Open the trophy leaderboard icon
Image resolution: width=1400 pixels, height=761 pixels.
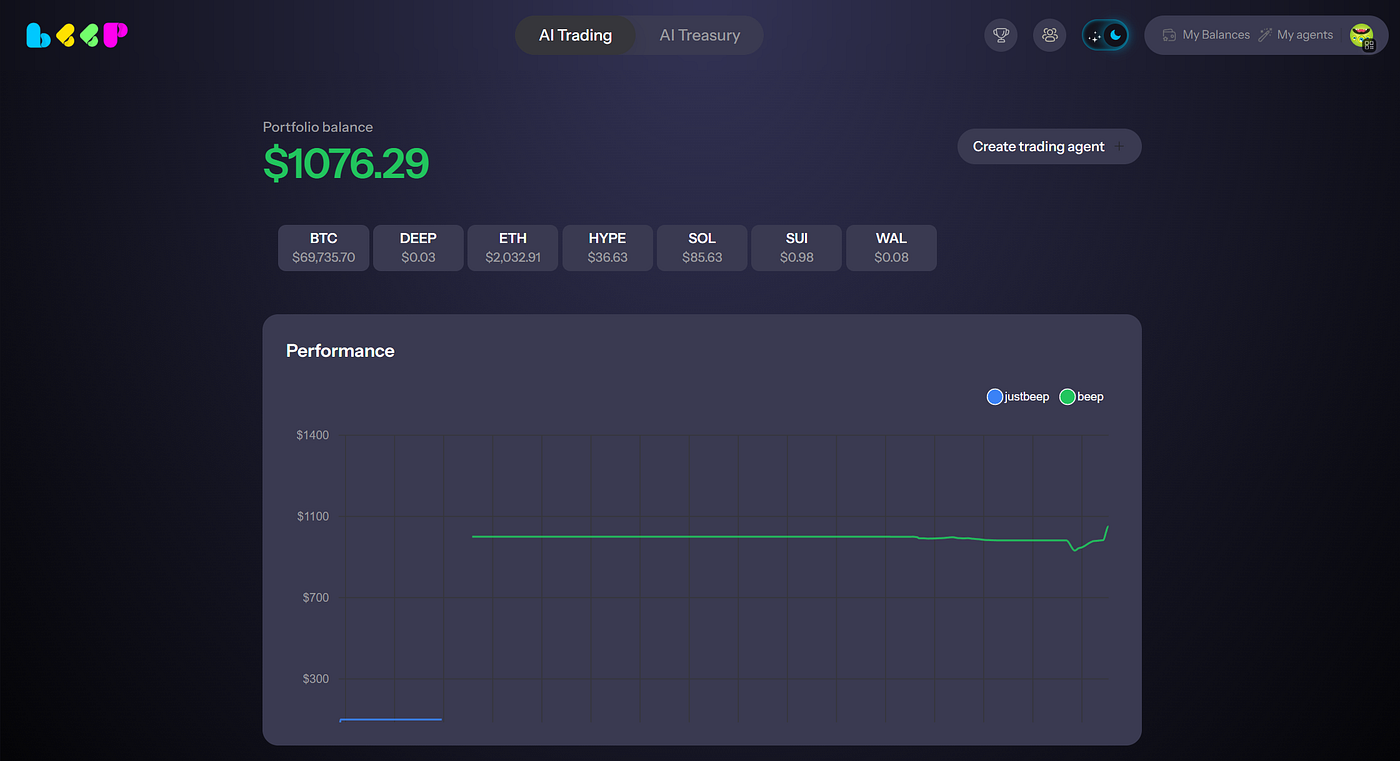(x=1000, y=35)
